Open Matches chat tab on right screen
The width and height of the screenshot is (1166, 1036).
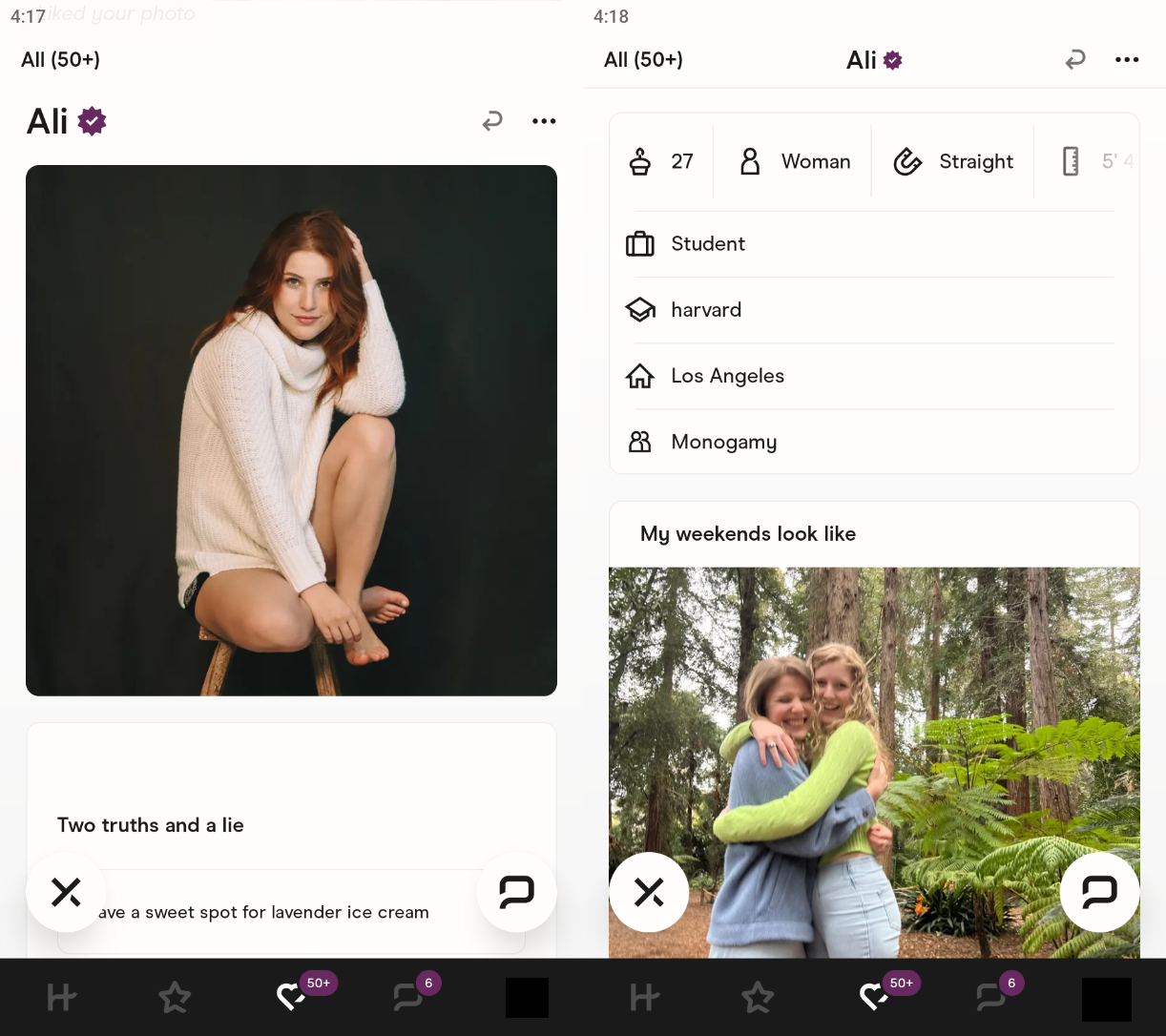coord(991,997)
